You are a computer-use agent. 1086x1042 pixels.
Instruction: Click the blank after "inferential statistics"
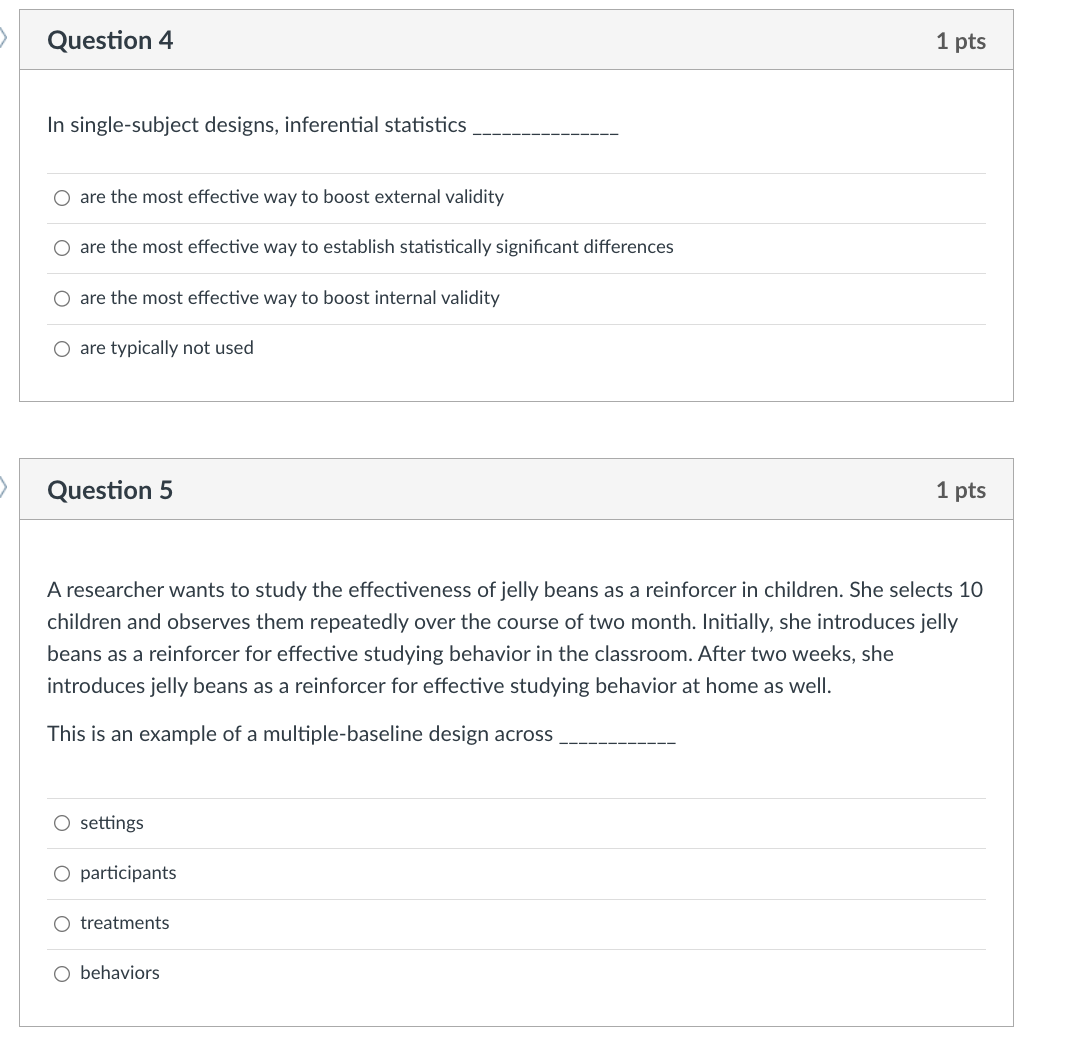[x=545, y=127]
